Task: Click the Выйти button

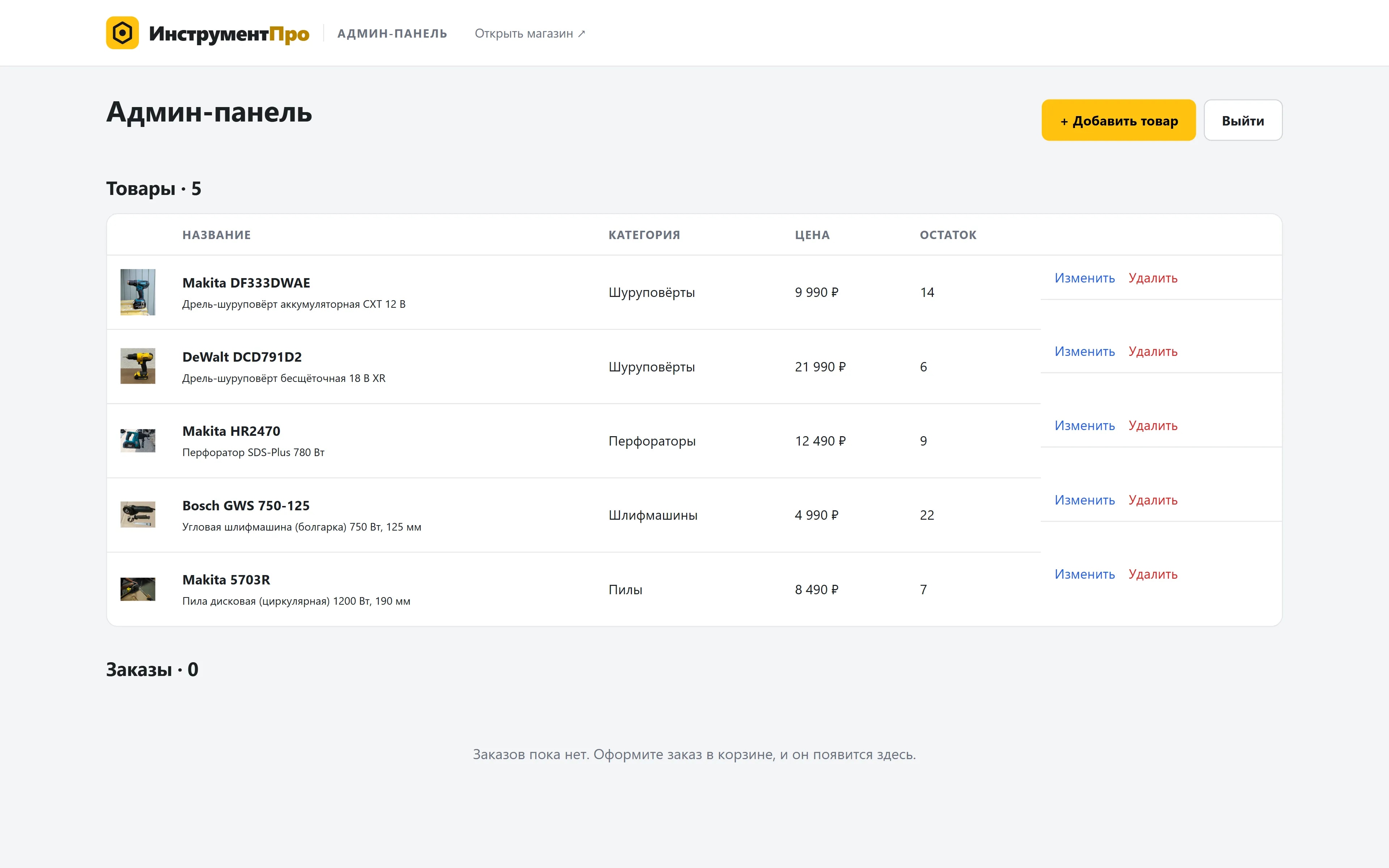Action: (x=1243, y=120)
